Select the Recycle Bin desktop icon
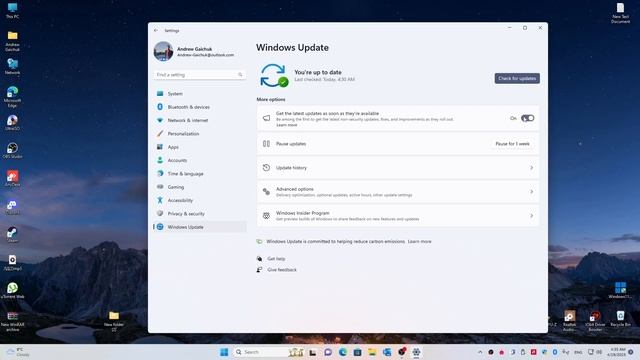The width and height of the screenshot is (640, 360). tap(620, 319)
